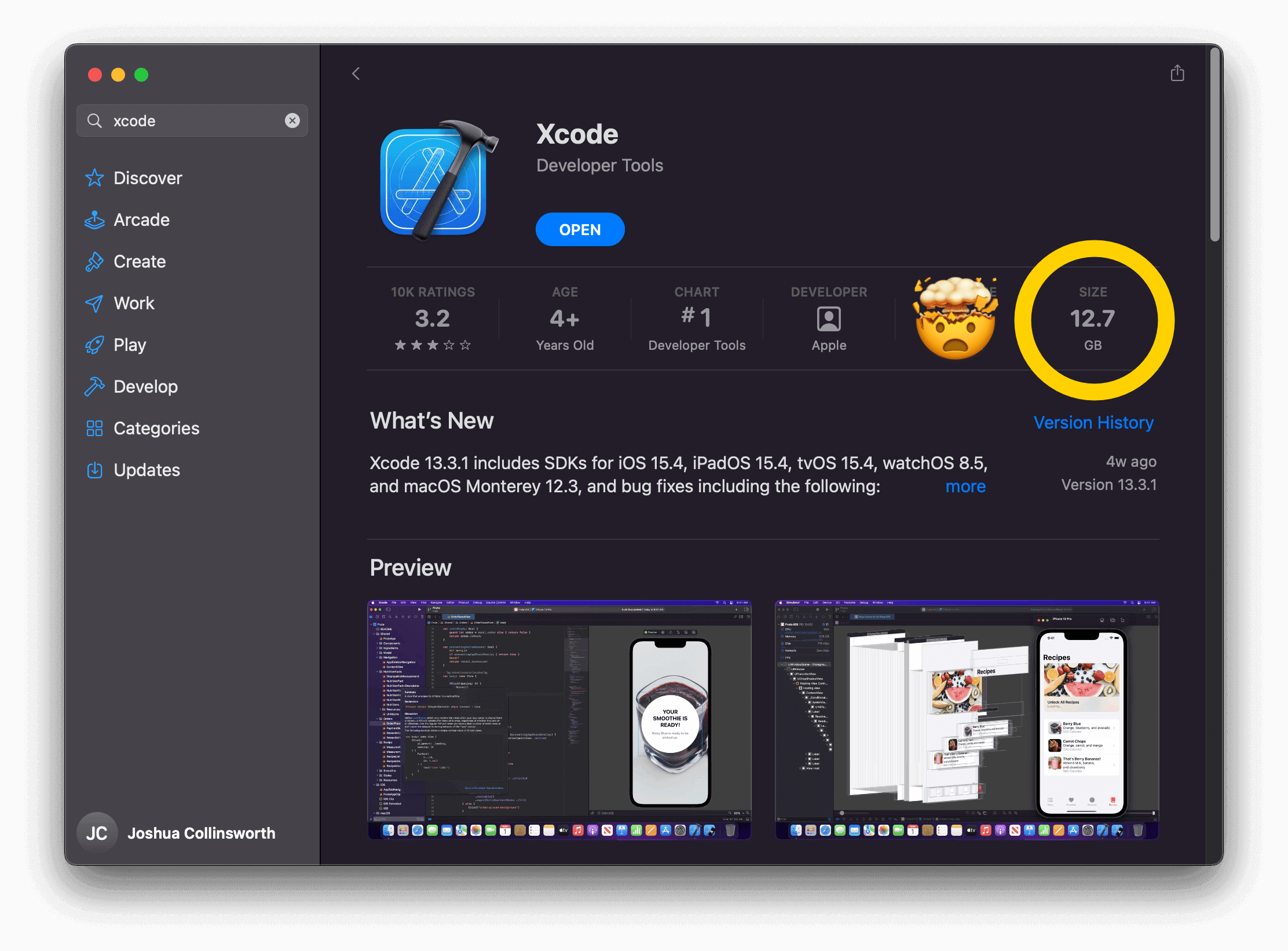Click the 12.7 GB size value

click(1093, 319)
